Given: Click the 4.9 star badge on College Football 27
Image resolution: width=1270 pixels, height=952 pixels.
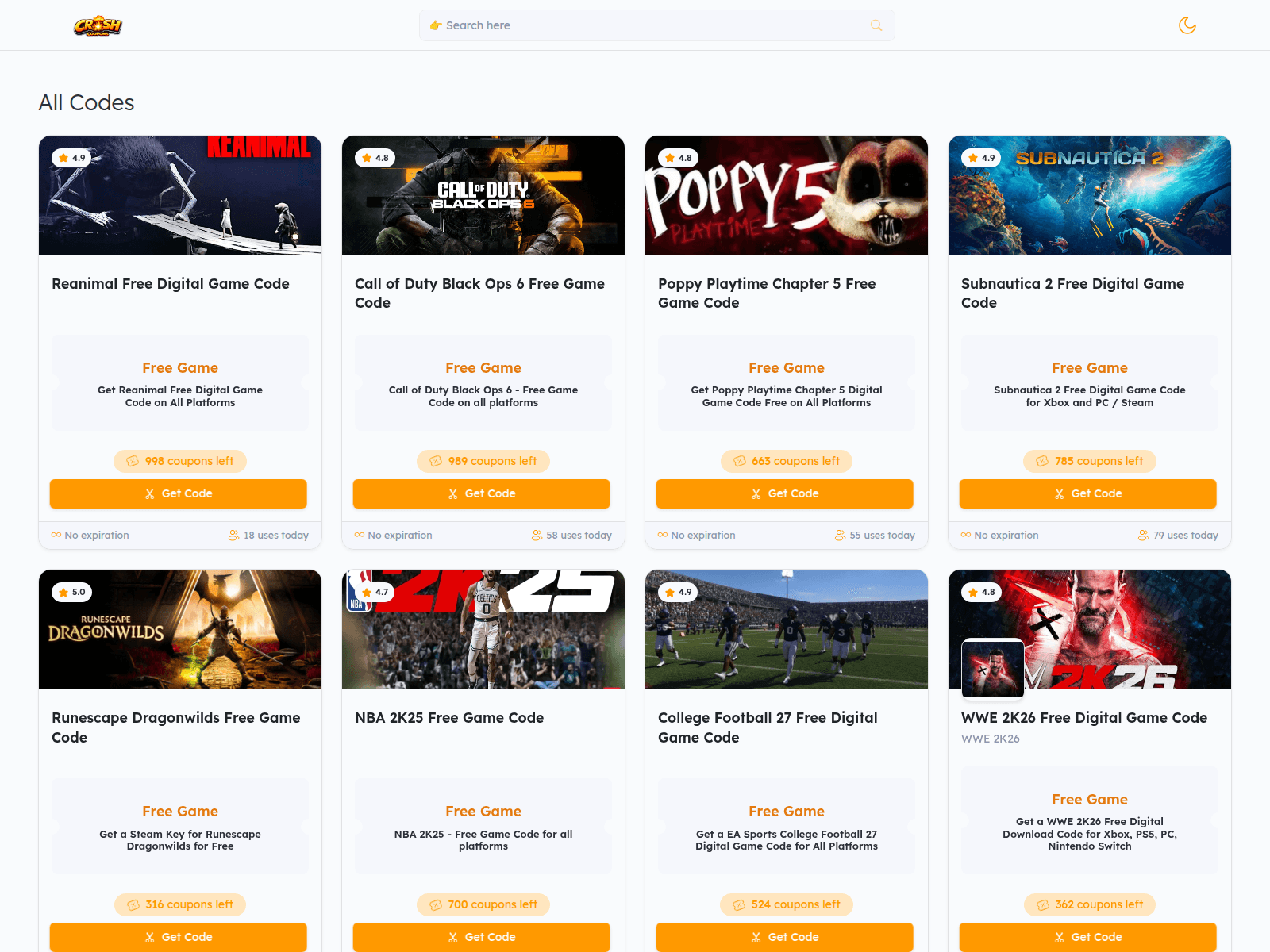Looking at the screenshot, I should (679, 592).
